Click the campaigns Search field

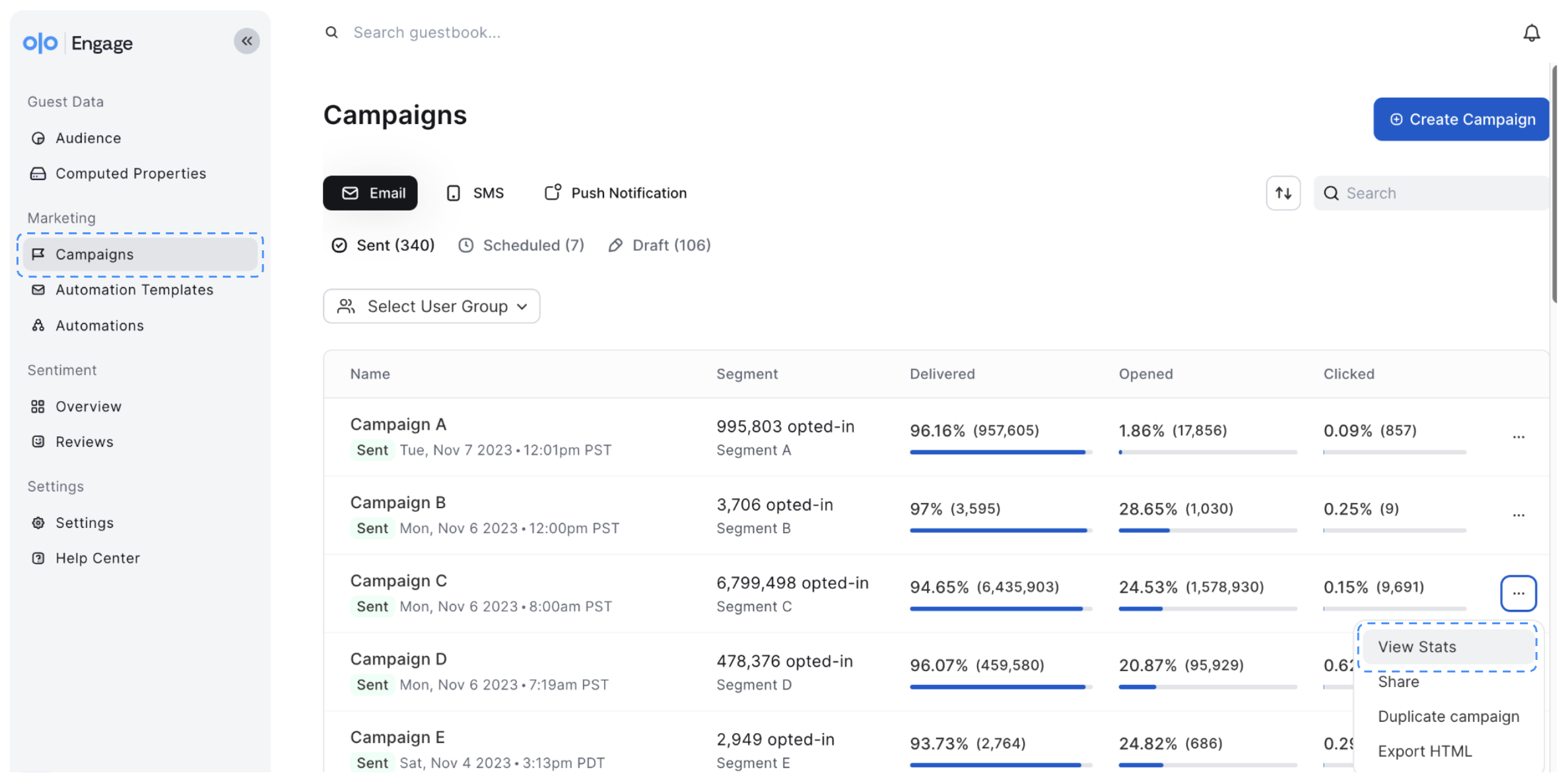click(x=1431, y=193)
